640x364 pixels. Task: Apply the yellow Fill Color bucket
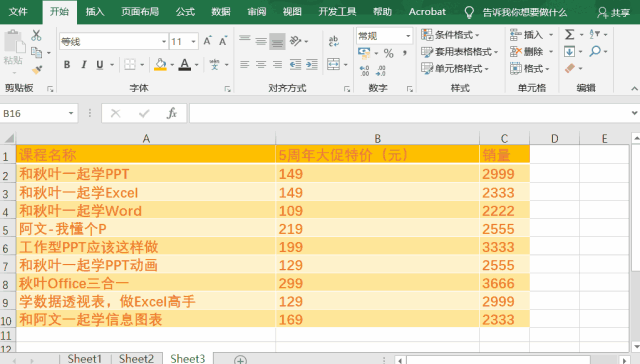coord(160,64)
